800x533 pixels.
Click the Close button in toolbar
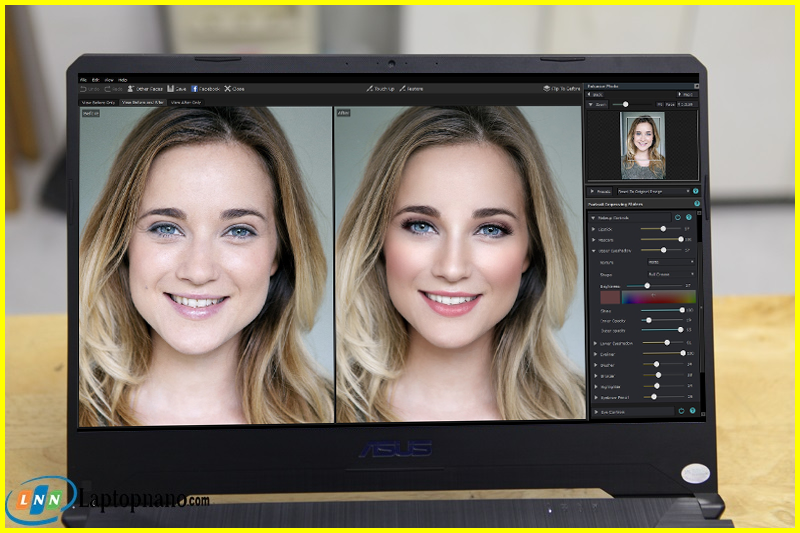pyautogui.click(x=228, y=89)
